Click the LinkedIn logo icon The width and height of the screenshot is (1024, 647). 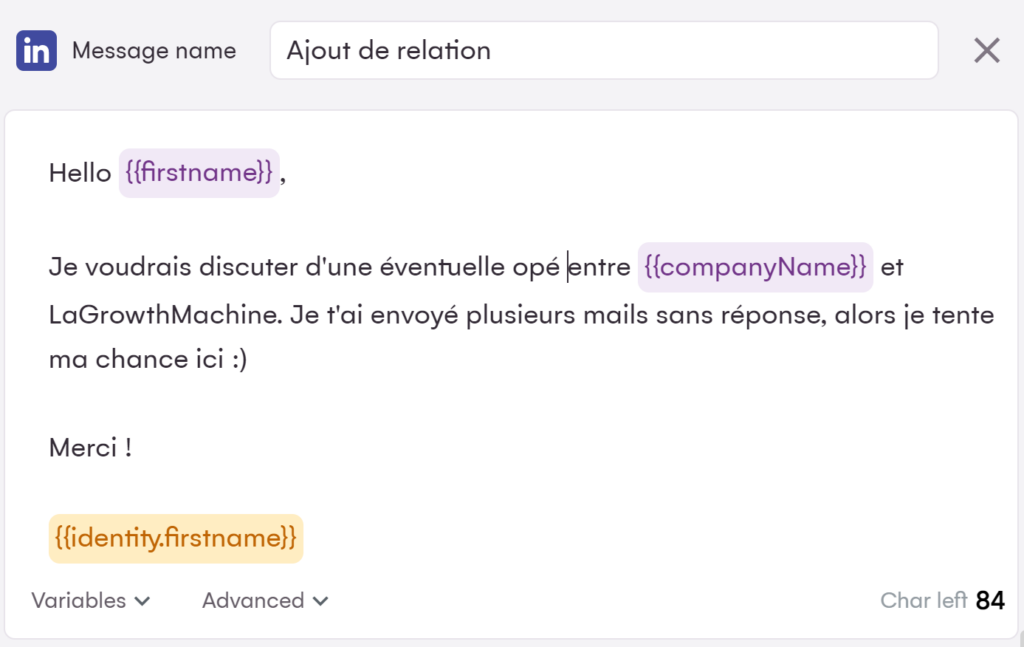(36, 51)
